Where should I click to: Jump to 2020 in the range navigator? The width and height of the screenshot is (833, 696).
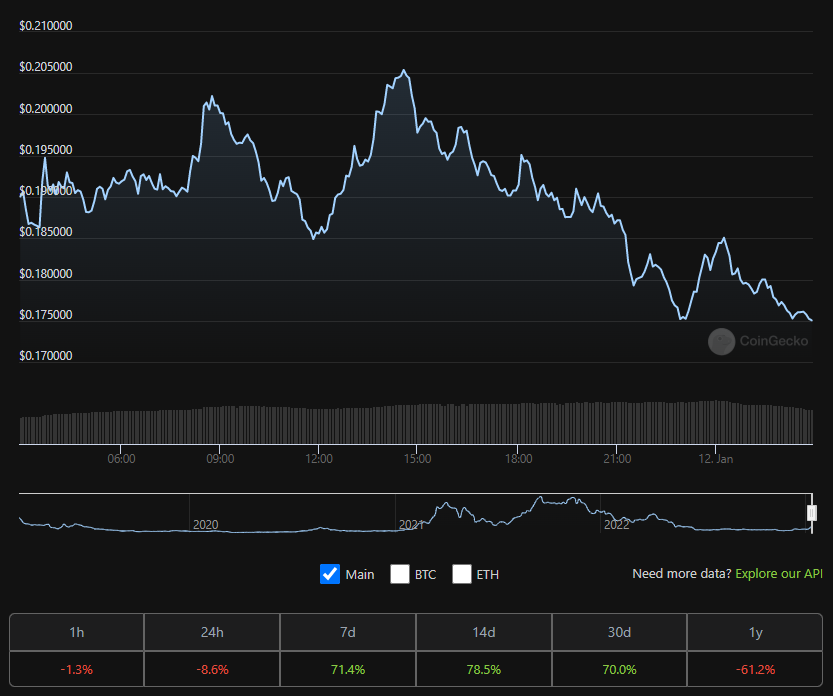coord(205,525)
